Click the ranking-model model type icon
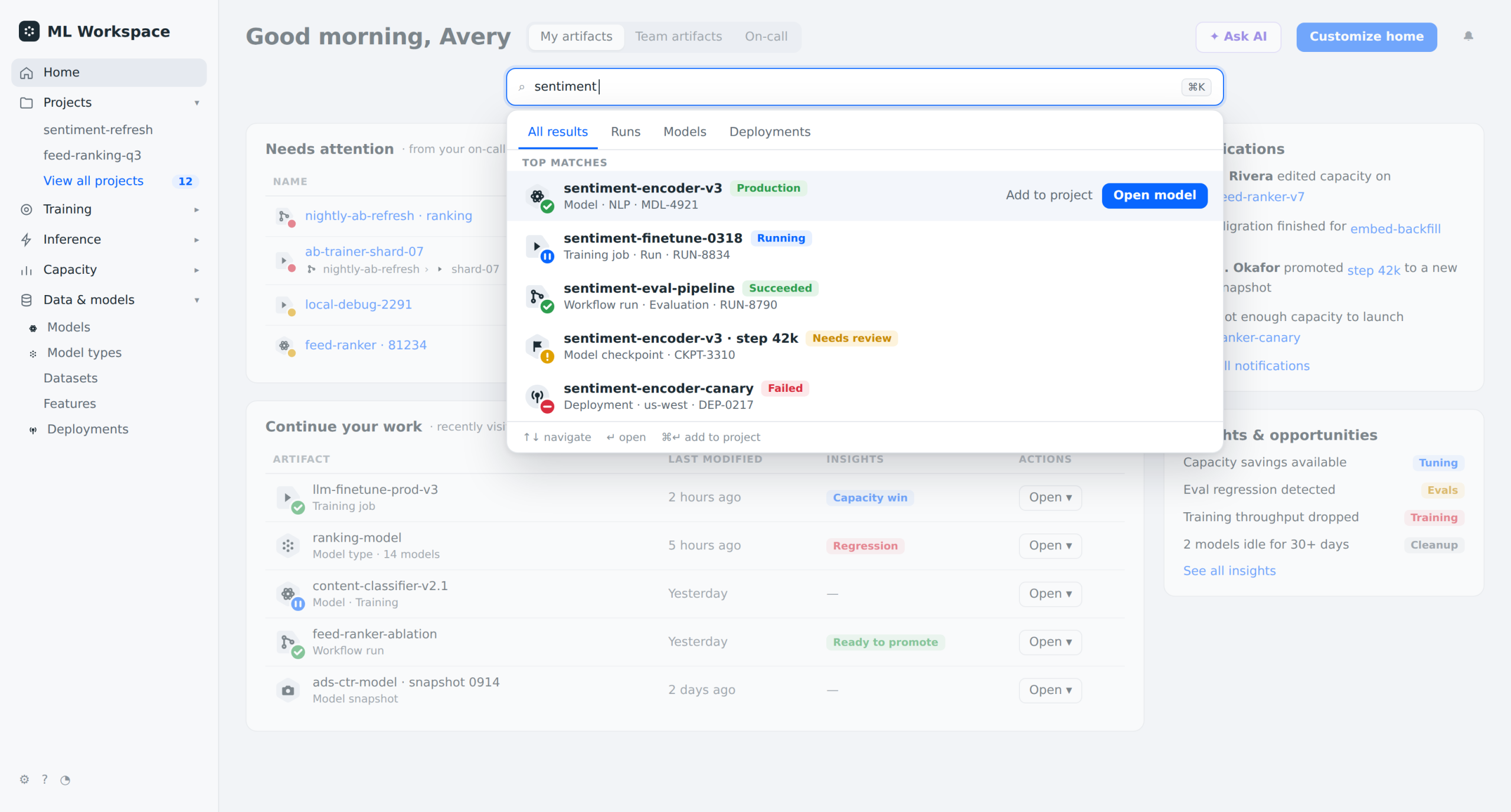The width and height of the screenshot is (1511, 812). [288, 546]
